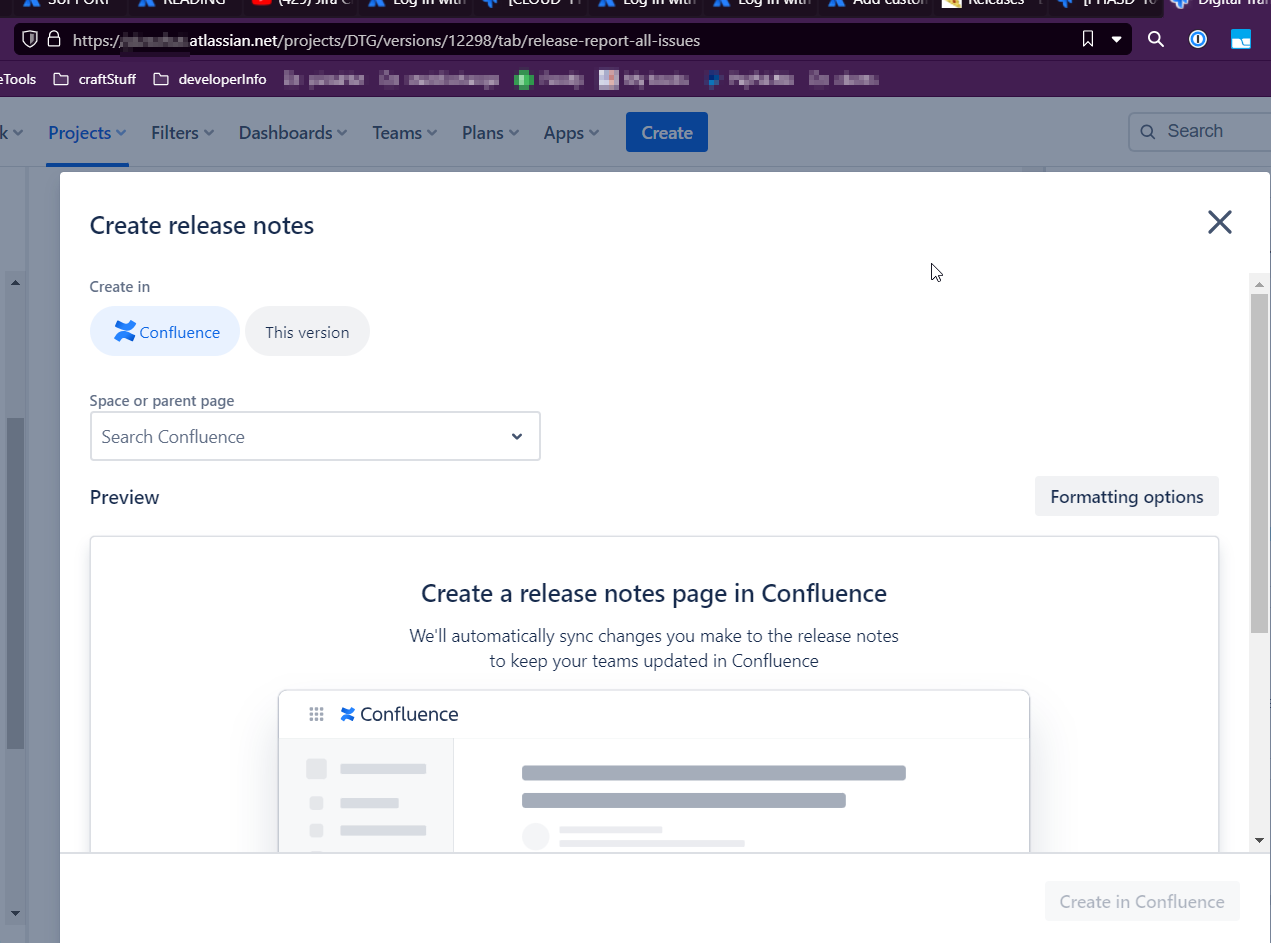Click the dialog vertical scrollbar
The width and height of the screenshot is (1271, 943).
tap(1260, 463)
